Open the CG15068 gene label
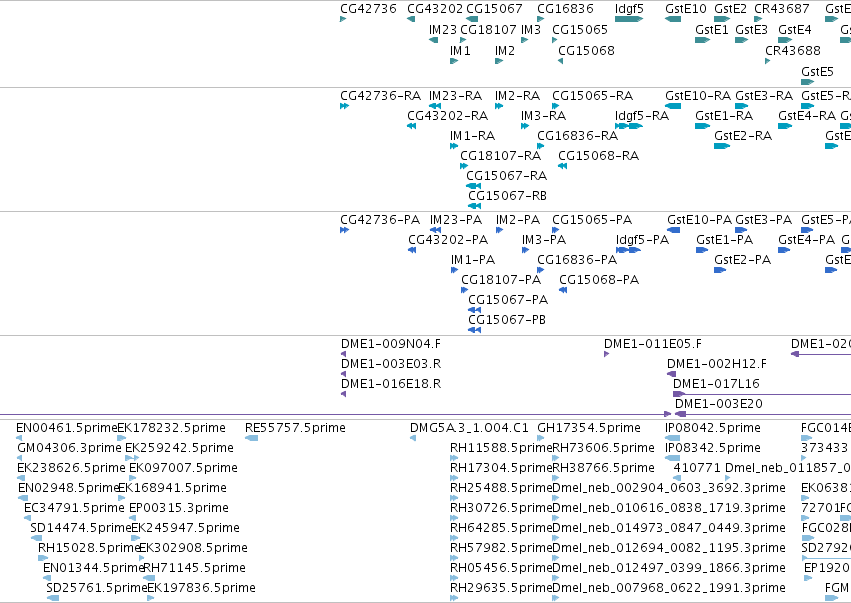The width and height of the screenshot is (851, 603). 586,51
